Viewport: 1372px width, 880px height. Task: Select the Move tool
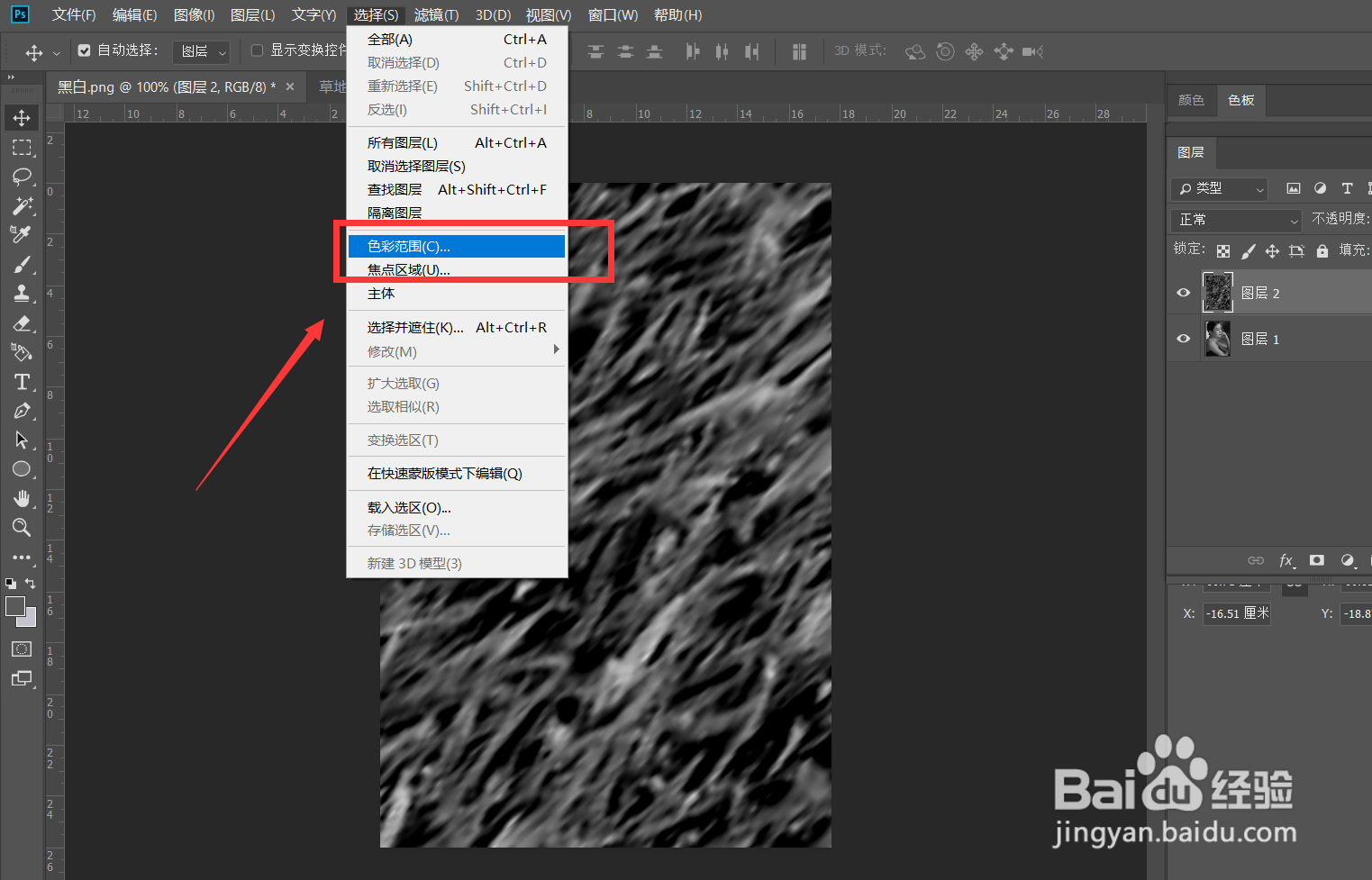[x=22, y=118]
